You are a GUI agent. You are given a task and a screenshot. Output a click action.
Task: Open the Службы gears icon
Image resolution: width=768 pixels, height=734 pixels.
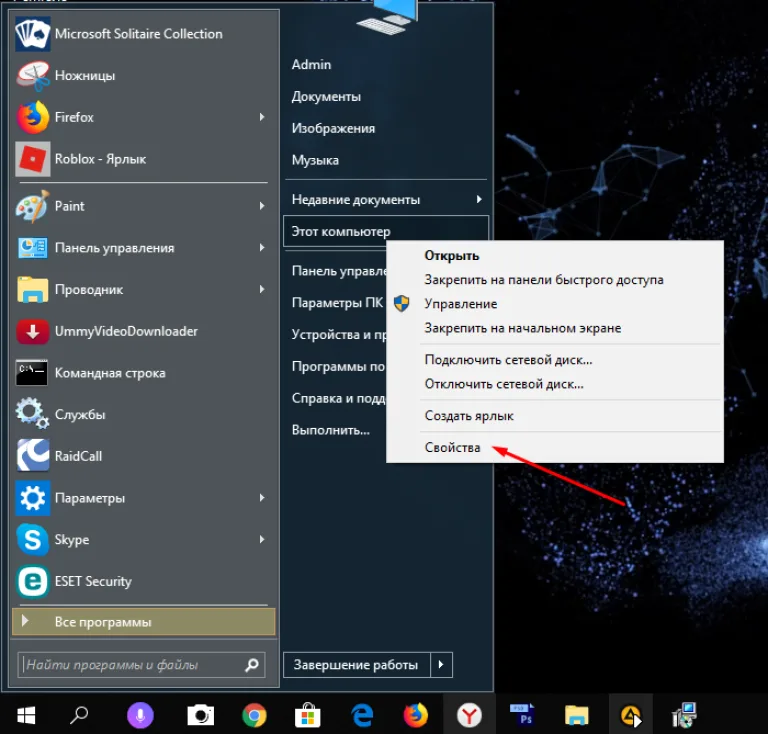click(32, 414)
